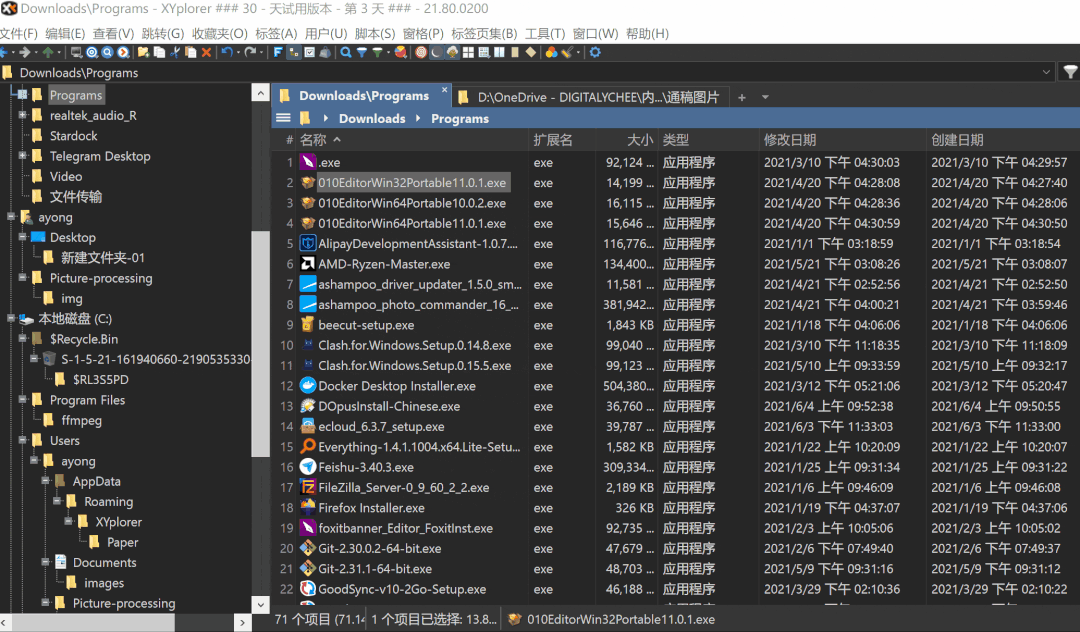This screenshot has width=1080, height=632.
Task: Click the Paste clipboard icon
Action: click(x=191, y=52)
